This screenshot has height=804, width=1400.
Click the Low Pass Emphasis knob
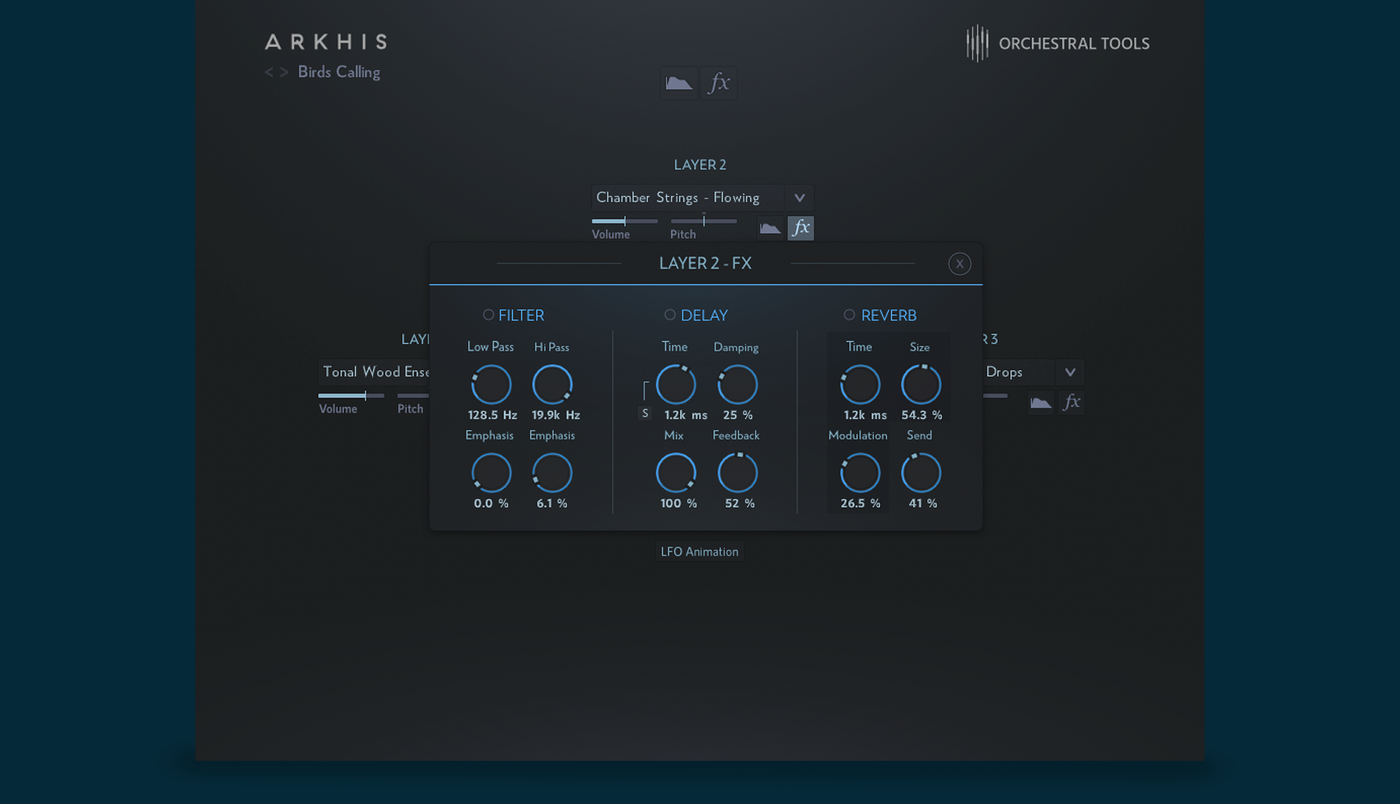coord(491,473)
